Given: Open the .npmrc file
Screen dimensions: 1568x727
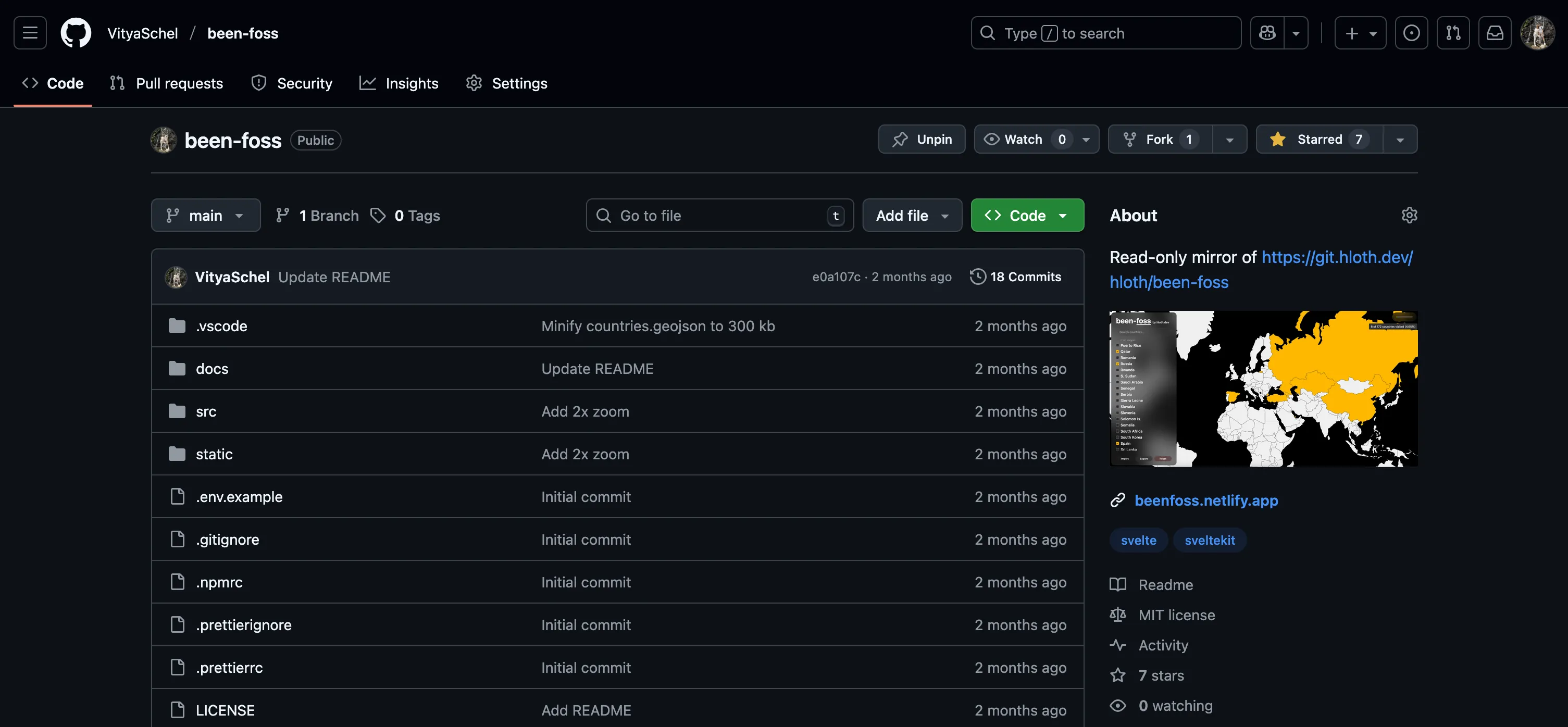Looking at the screenshot, I should [x=219, y=582].
